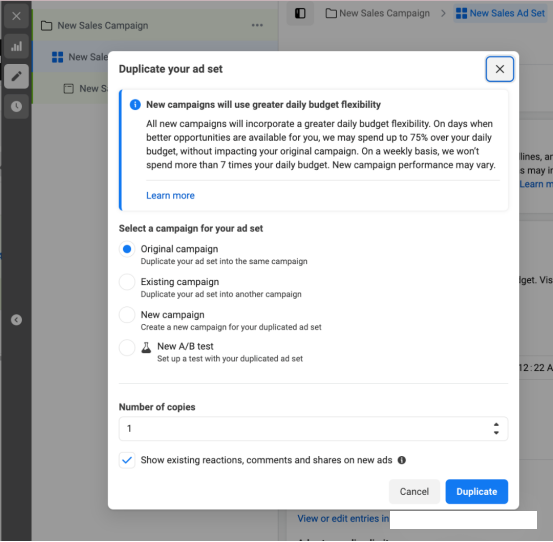Click the info icon beside reactions checkbox
This screenshot has height=542, width=553.
click(x=402, y=460)
